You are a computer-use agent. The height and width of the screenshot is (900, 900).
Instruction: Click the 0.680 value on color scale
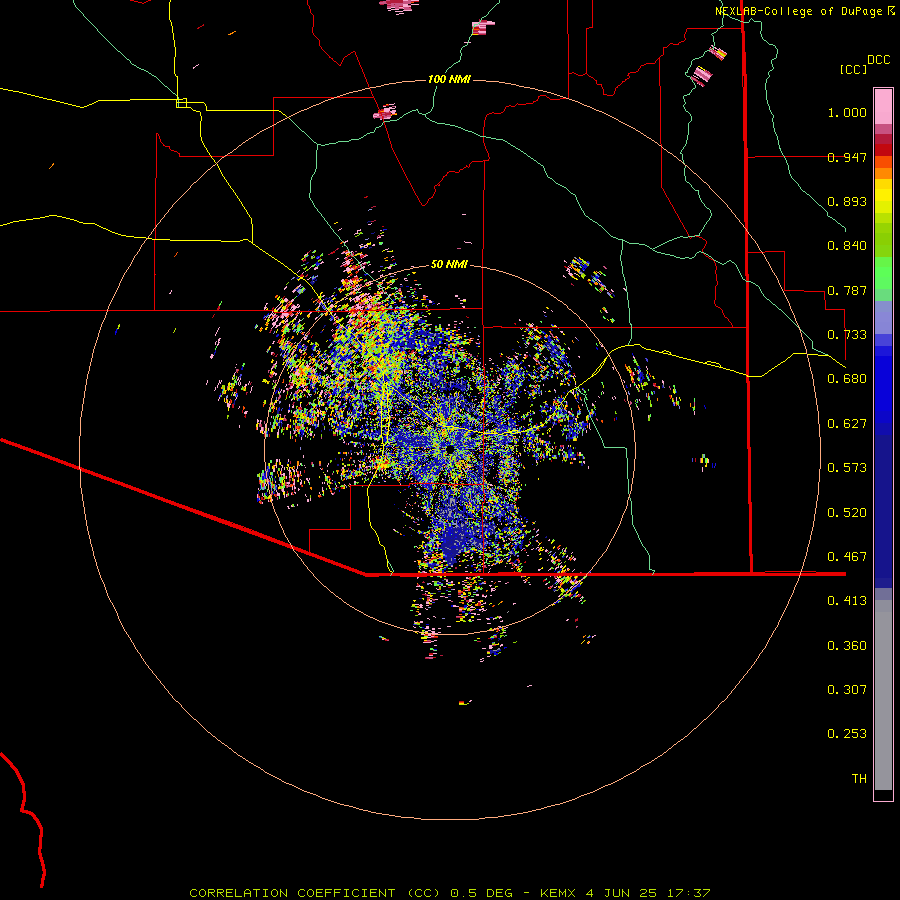[847, 379]
